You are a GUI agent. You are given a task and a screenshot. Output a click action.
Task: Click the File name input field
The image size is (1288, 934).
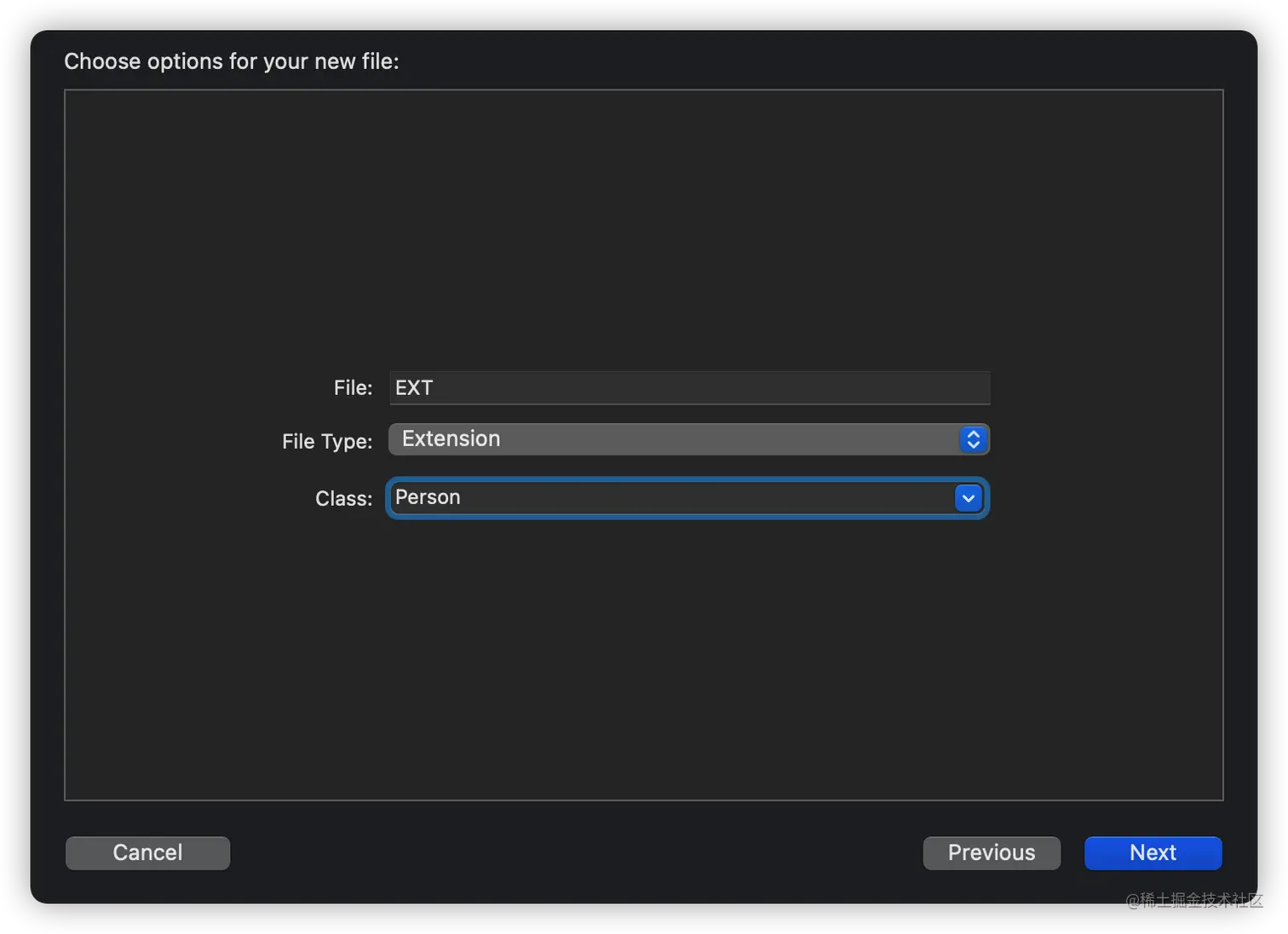click(x=688, y=388)
